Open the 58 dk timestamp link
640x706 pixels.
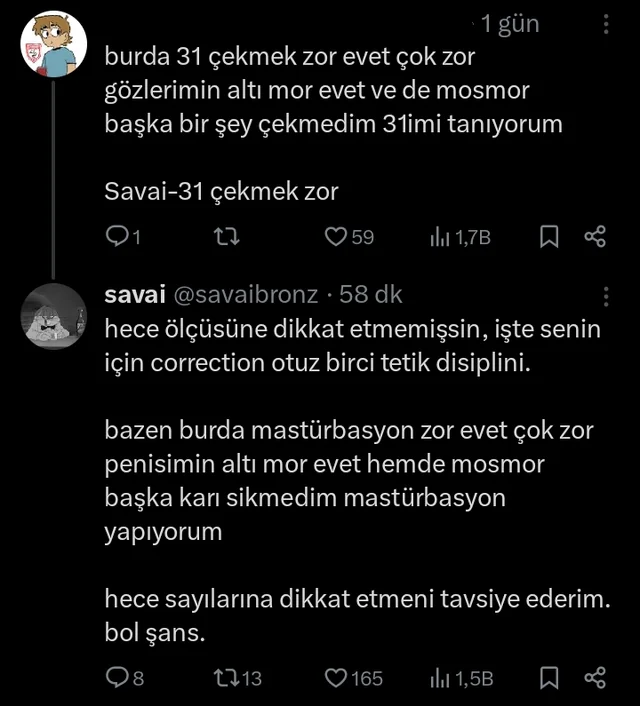pos(371,295)
